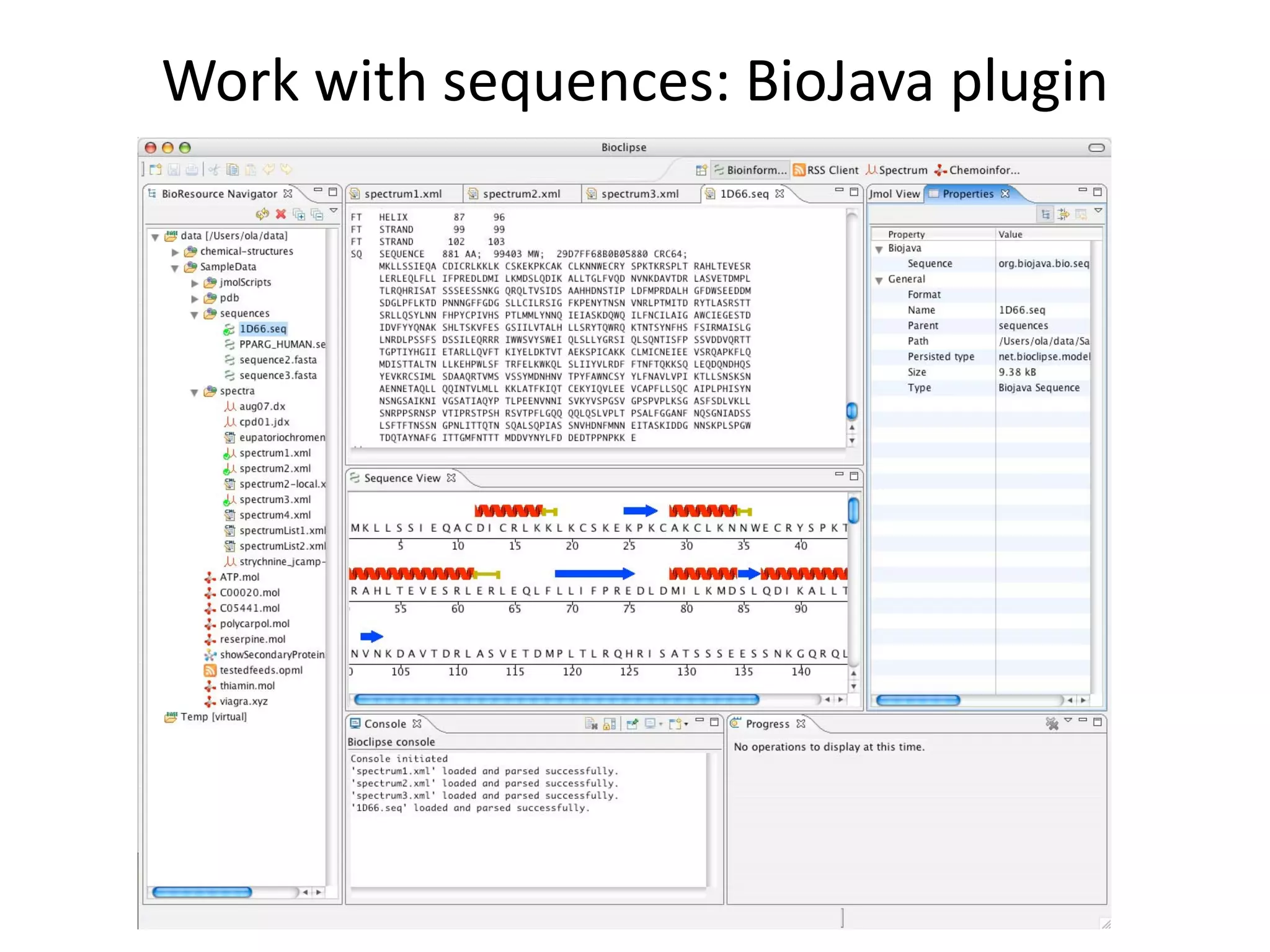Screen dimensions: 1270x952
Task: Switch to the Chemoinfor... perspective
Action: (977, 170)
